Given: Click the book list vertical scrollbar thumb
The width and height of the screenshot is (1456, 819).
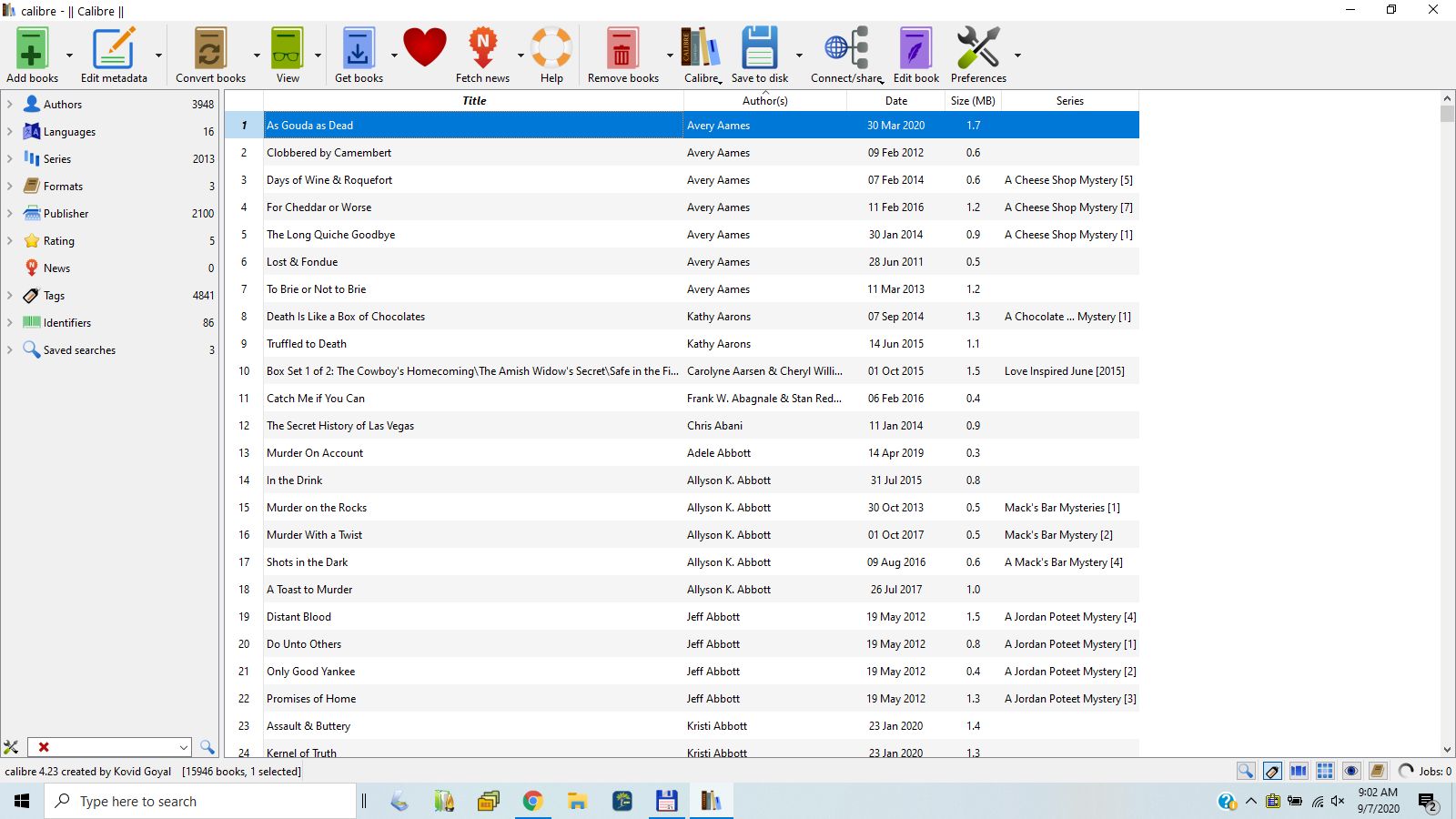Looking at the screenshot, I should tap(1447, 114).
